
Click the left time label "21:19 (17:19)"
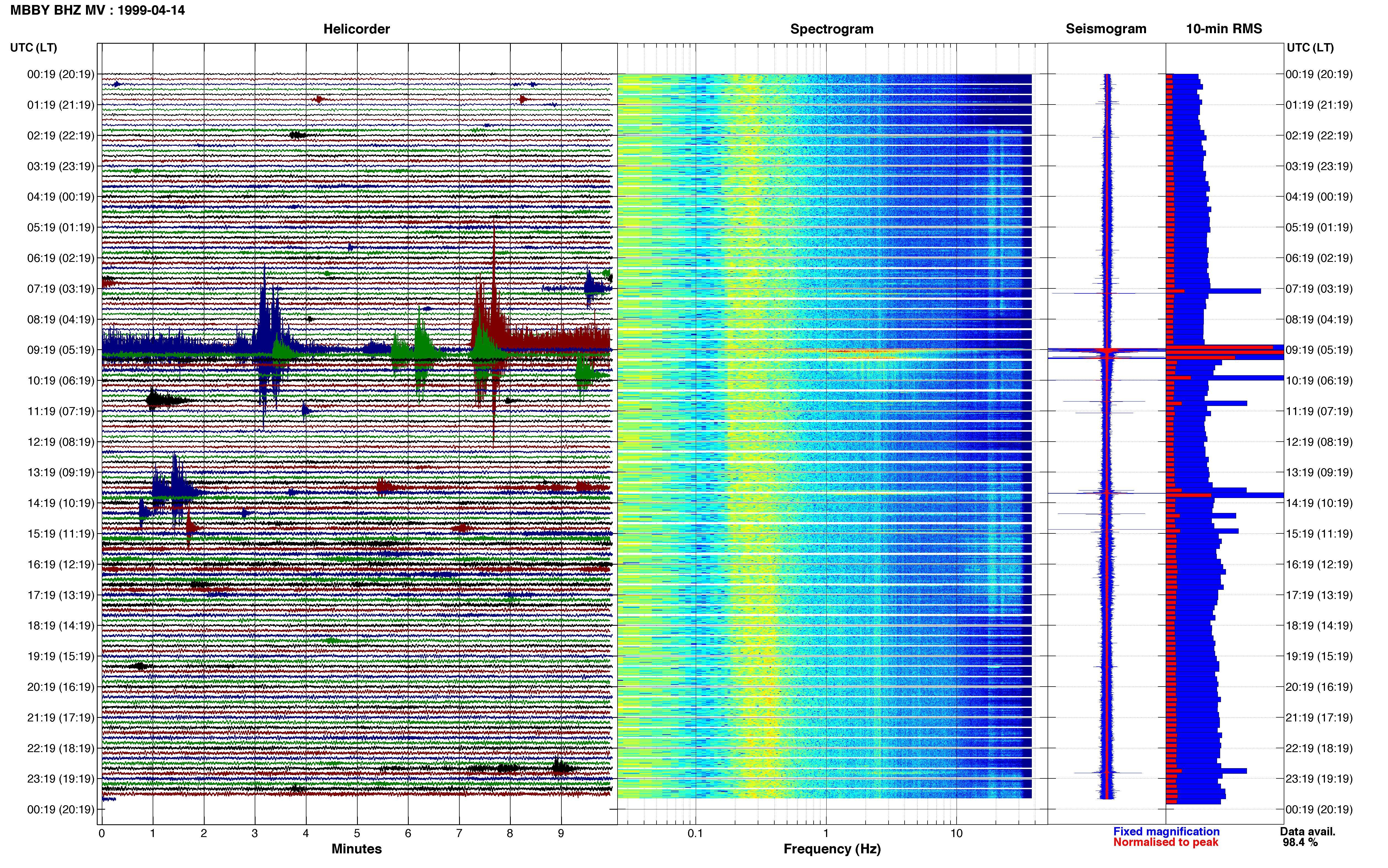click(x=60, y=718)
